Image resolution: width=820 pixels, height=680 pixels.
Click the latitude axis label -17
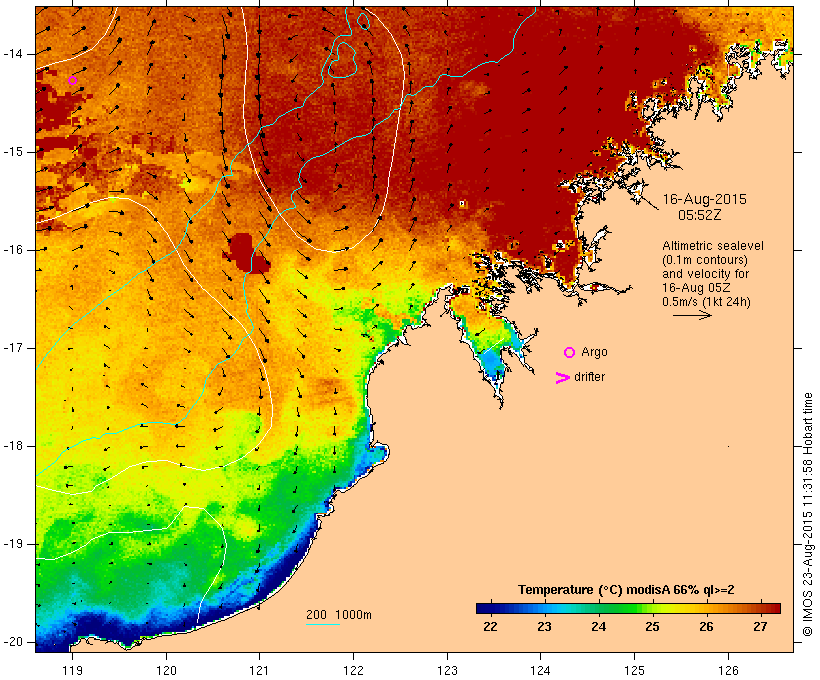tap(13, 348)
